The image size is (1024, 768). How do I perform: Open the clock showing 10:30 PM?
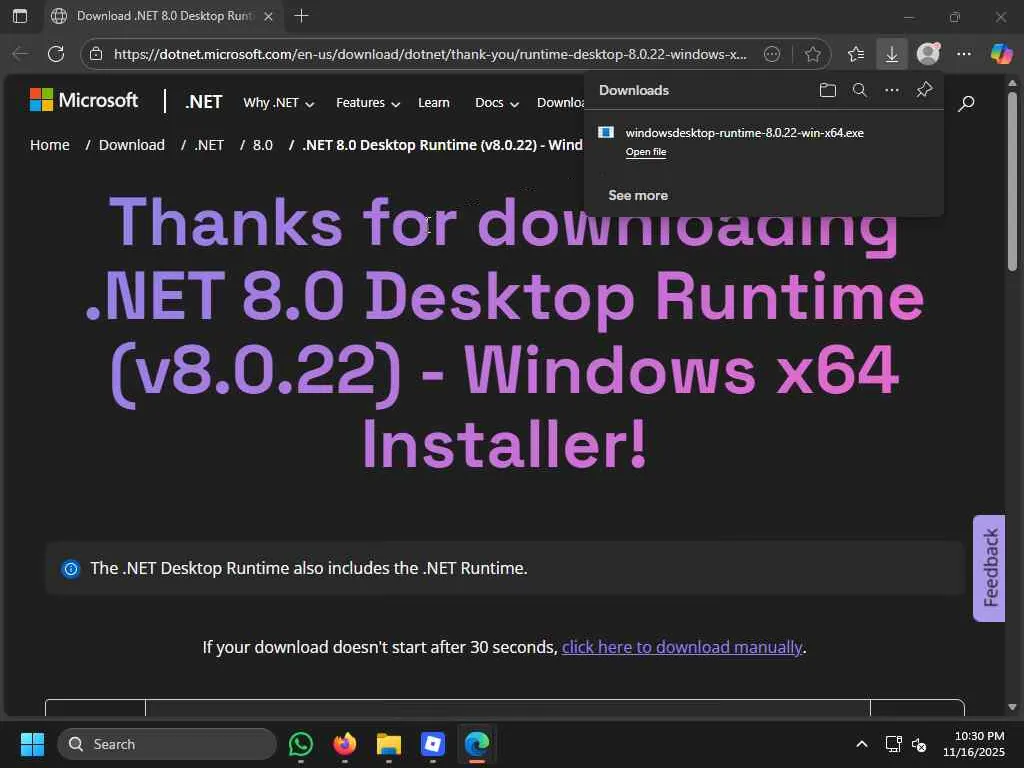pyautogui.click(x=973, y=744)
